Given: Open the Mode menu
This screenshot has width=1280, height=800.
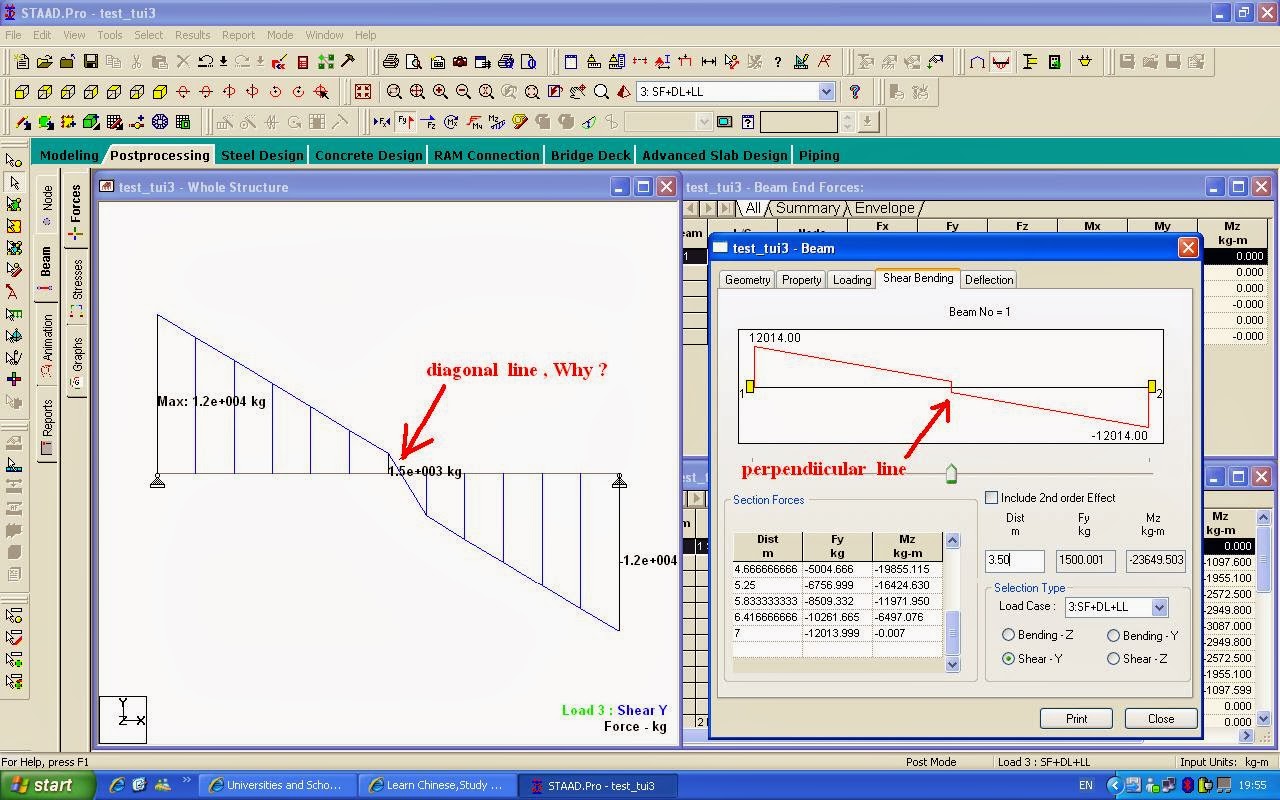Looking at the screenshot, I should pos(280,35).
